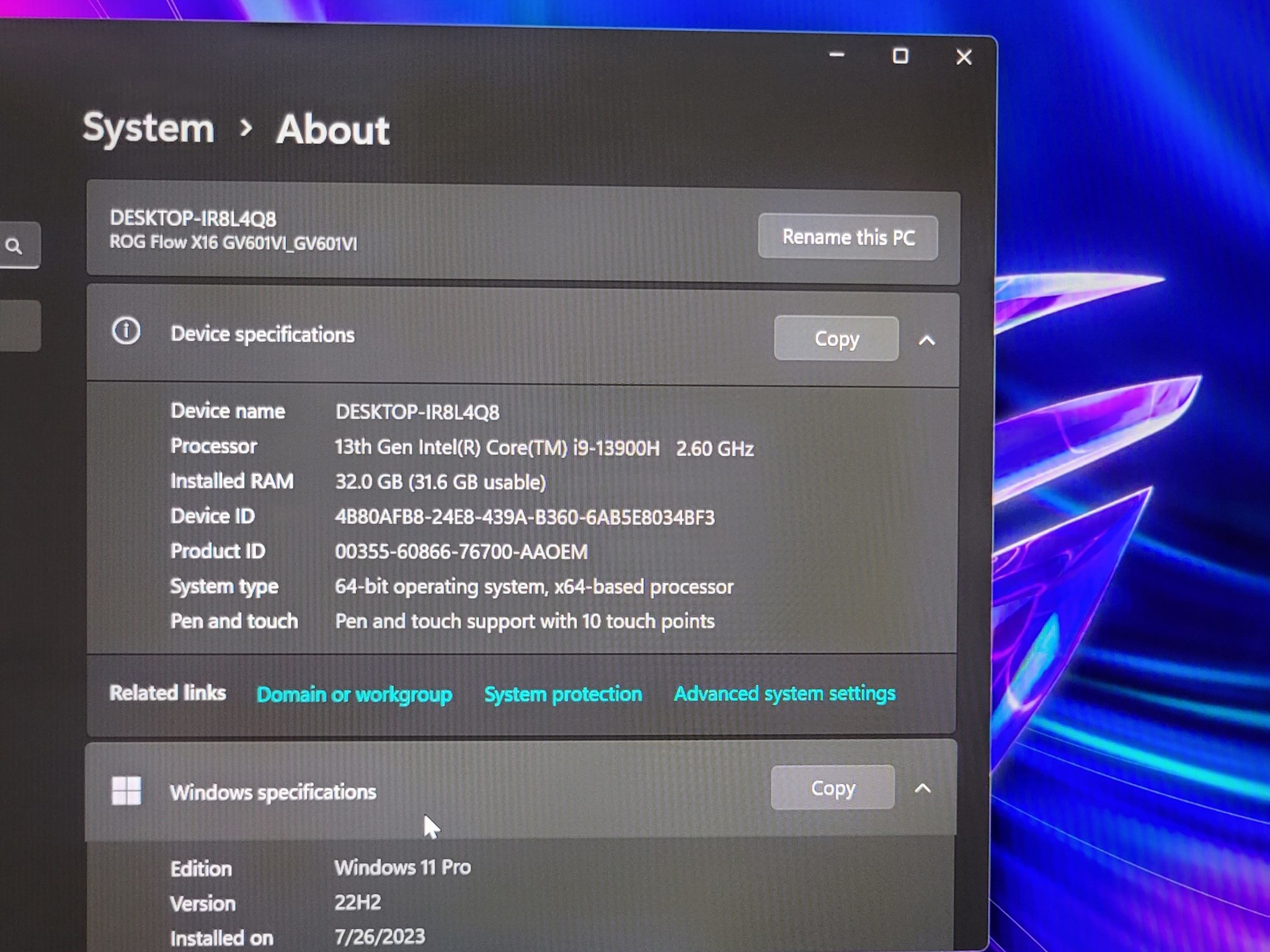
Task: Click ROG Flow X16 GV601VI model text
Action: click(233, 243)
